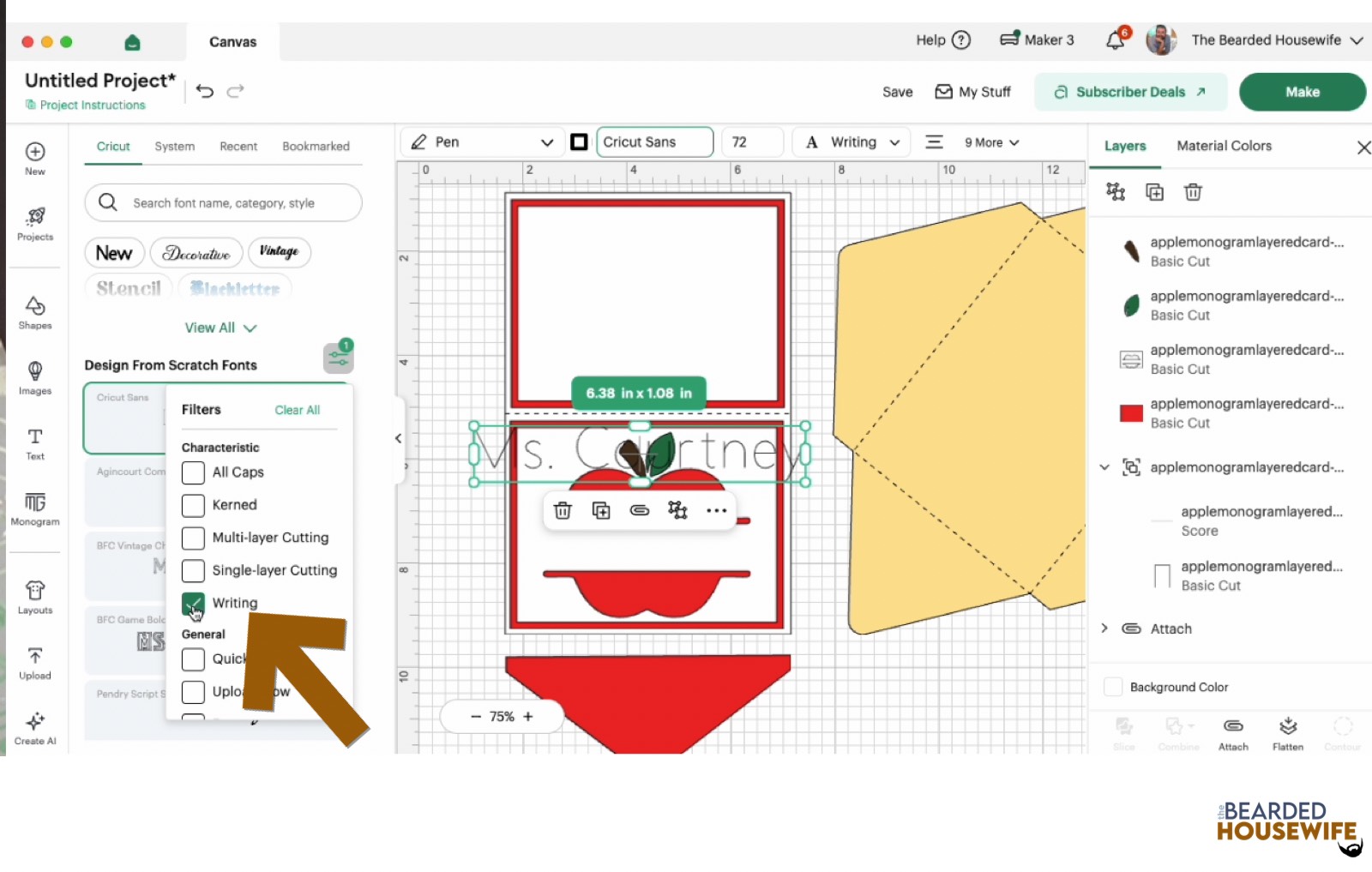Expand the 9 More options menu
The height and width of the screenshot is (872, 1372).
(x=991, y=142)
